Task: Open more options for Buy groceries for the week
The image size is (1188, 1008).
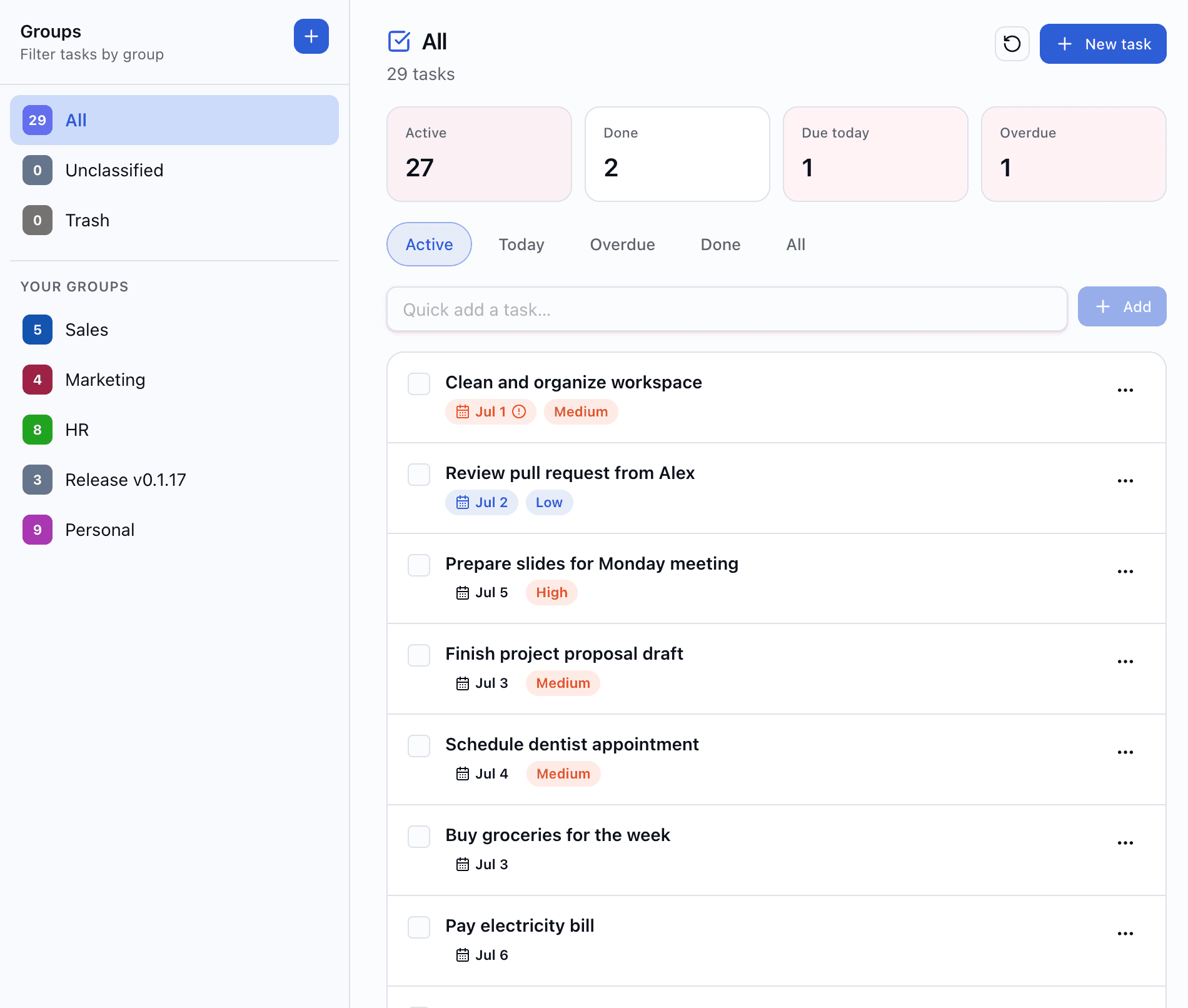Action: [x=1125, y=843]
